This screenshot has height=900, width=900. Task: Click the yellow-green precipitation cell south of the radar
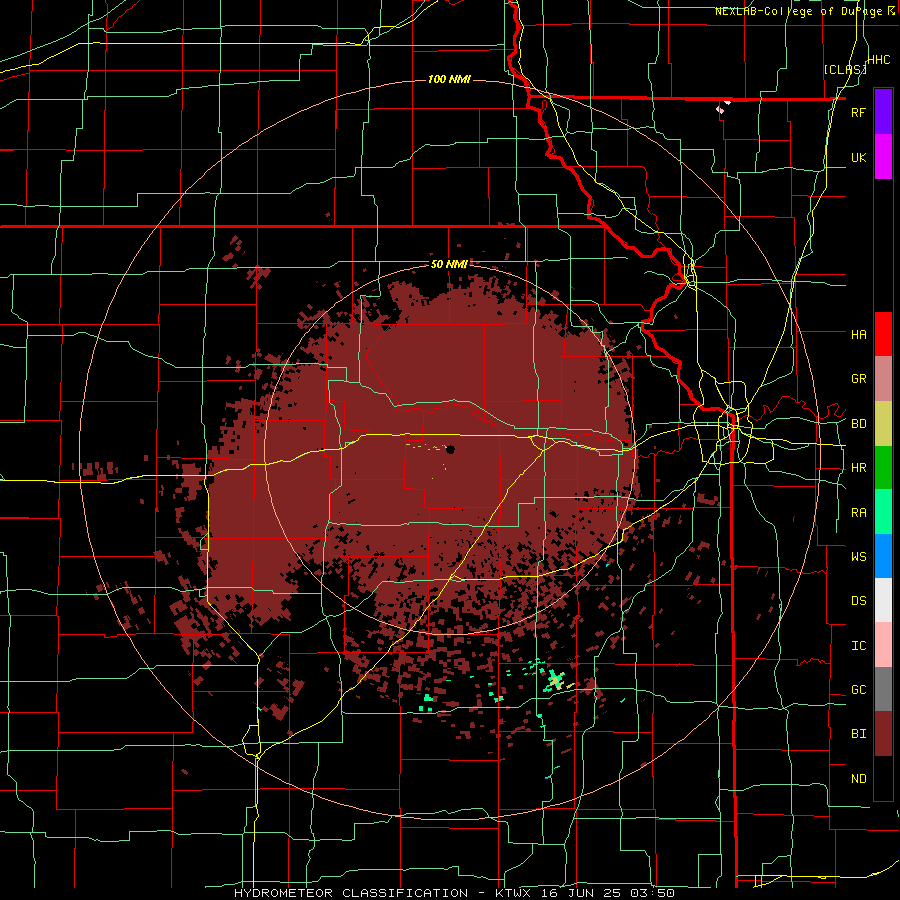(556, 680)
